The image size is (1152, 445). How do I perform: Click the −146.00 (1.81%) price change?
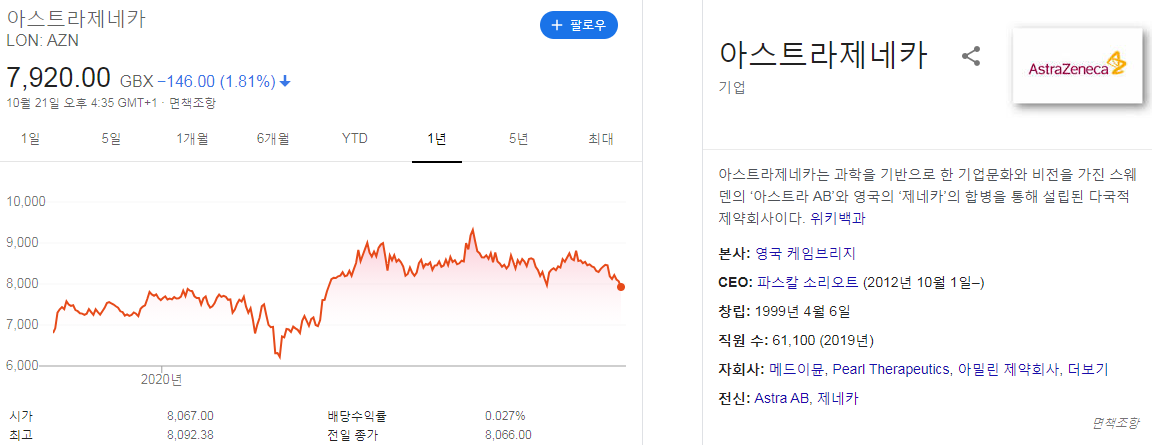click(224, 80)
